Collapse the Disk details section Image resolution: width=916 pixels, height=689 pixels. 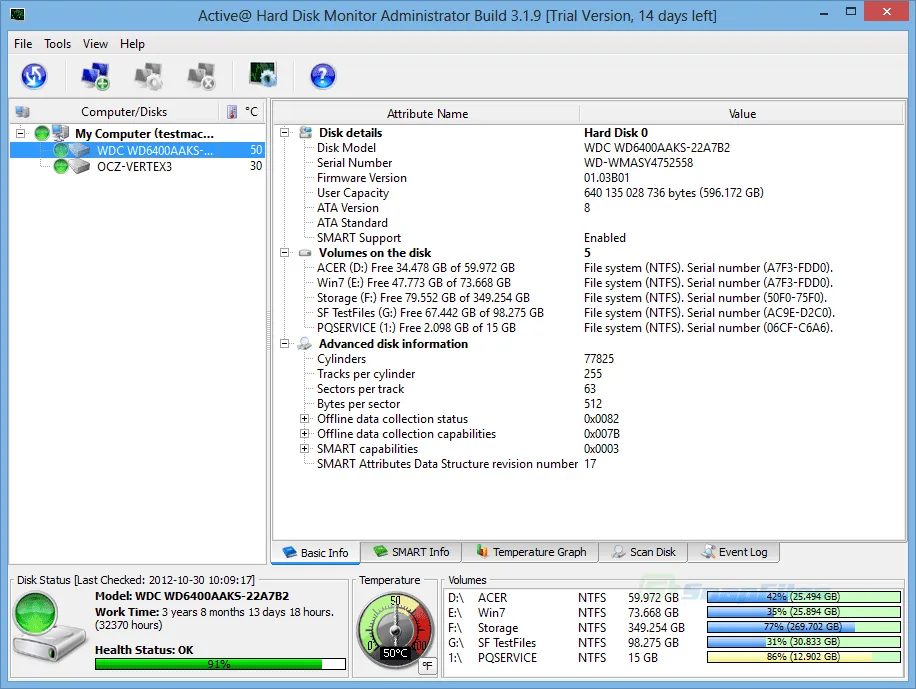click(284, 133)
